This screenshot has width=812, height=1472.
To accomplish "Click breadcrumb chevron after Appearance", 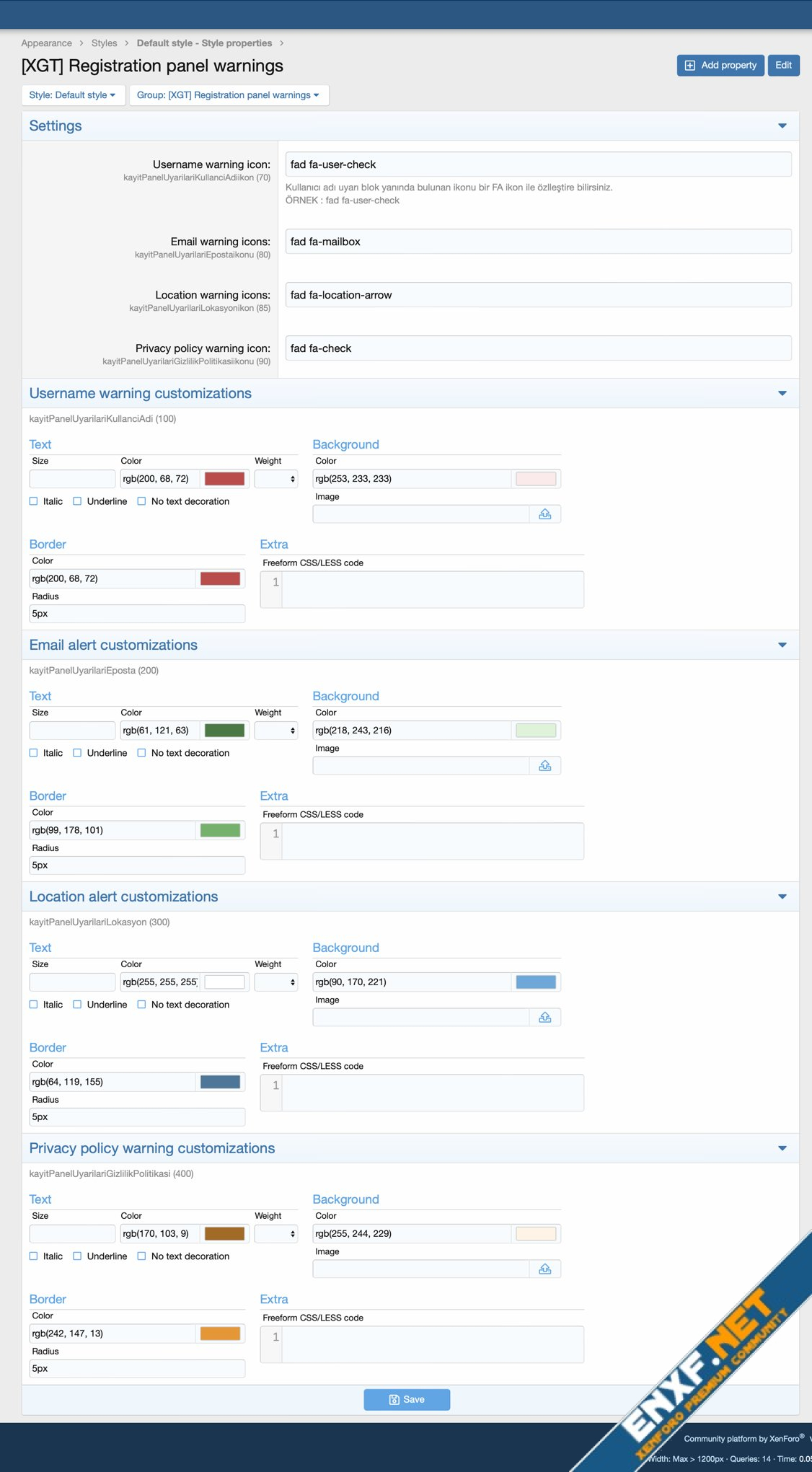I will (x=81, y=43).
